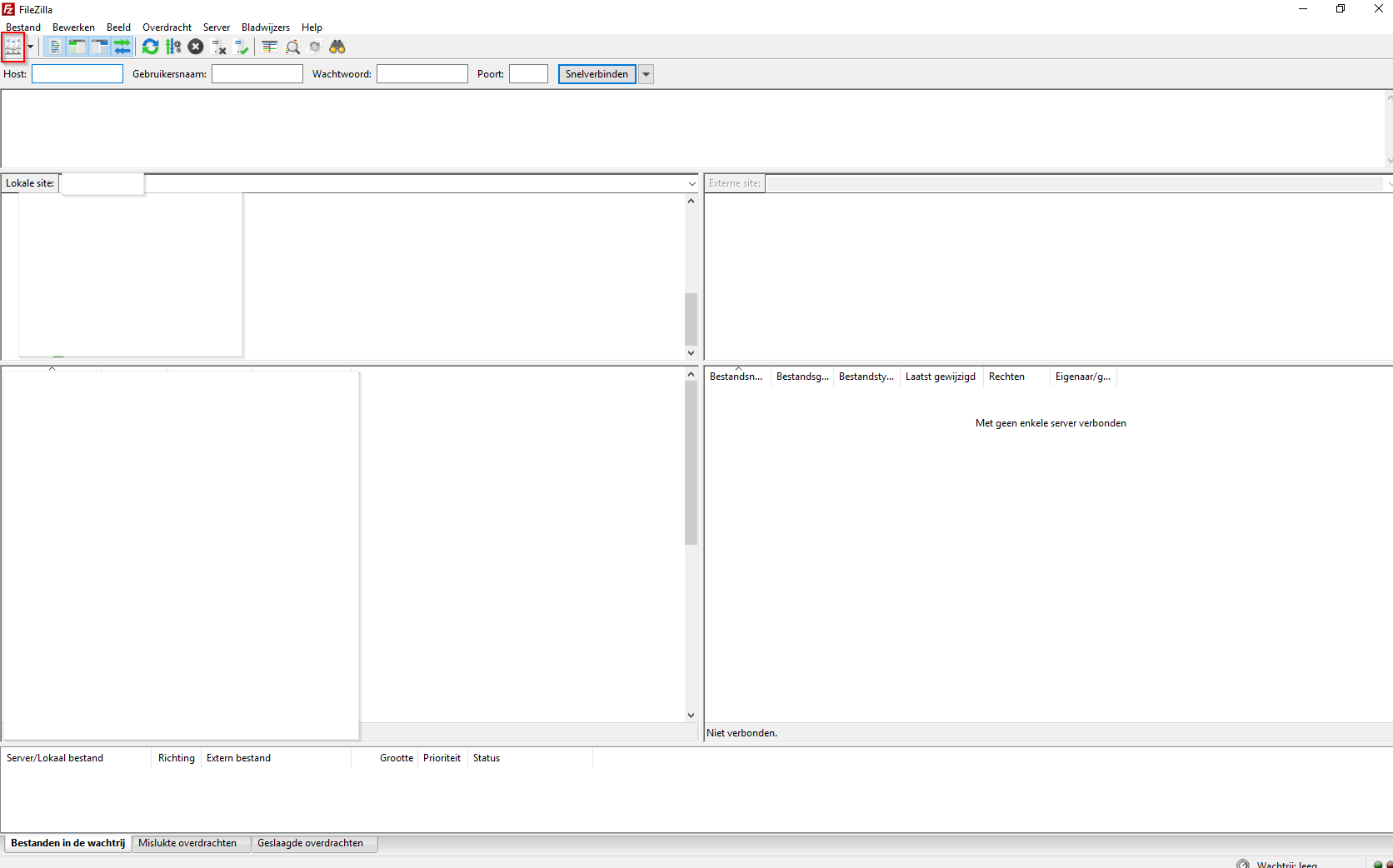The height and width of the screenshot is (868, 1393).
Task: Click the Niet verbonden status text
Action: (x=742, y=733)
